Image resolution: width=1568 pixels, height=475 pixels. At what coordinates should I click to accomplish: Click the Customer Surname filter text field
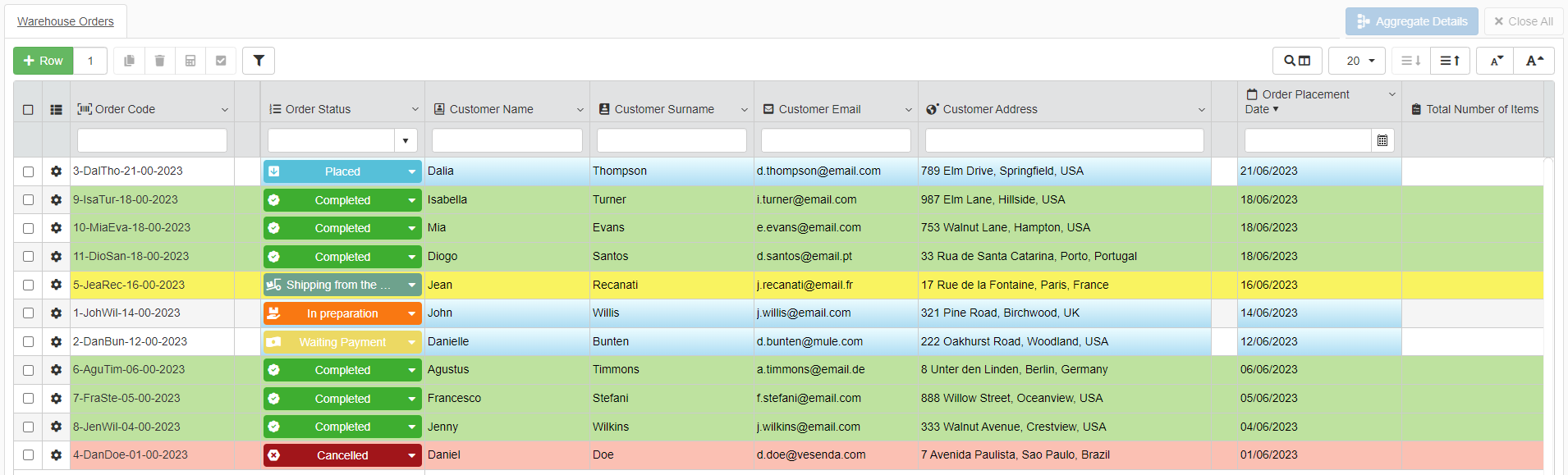[671, 141]
